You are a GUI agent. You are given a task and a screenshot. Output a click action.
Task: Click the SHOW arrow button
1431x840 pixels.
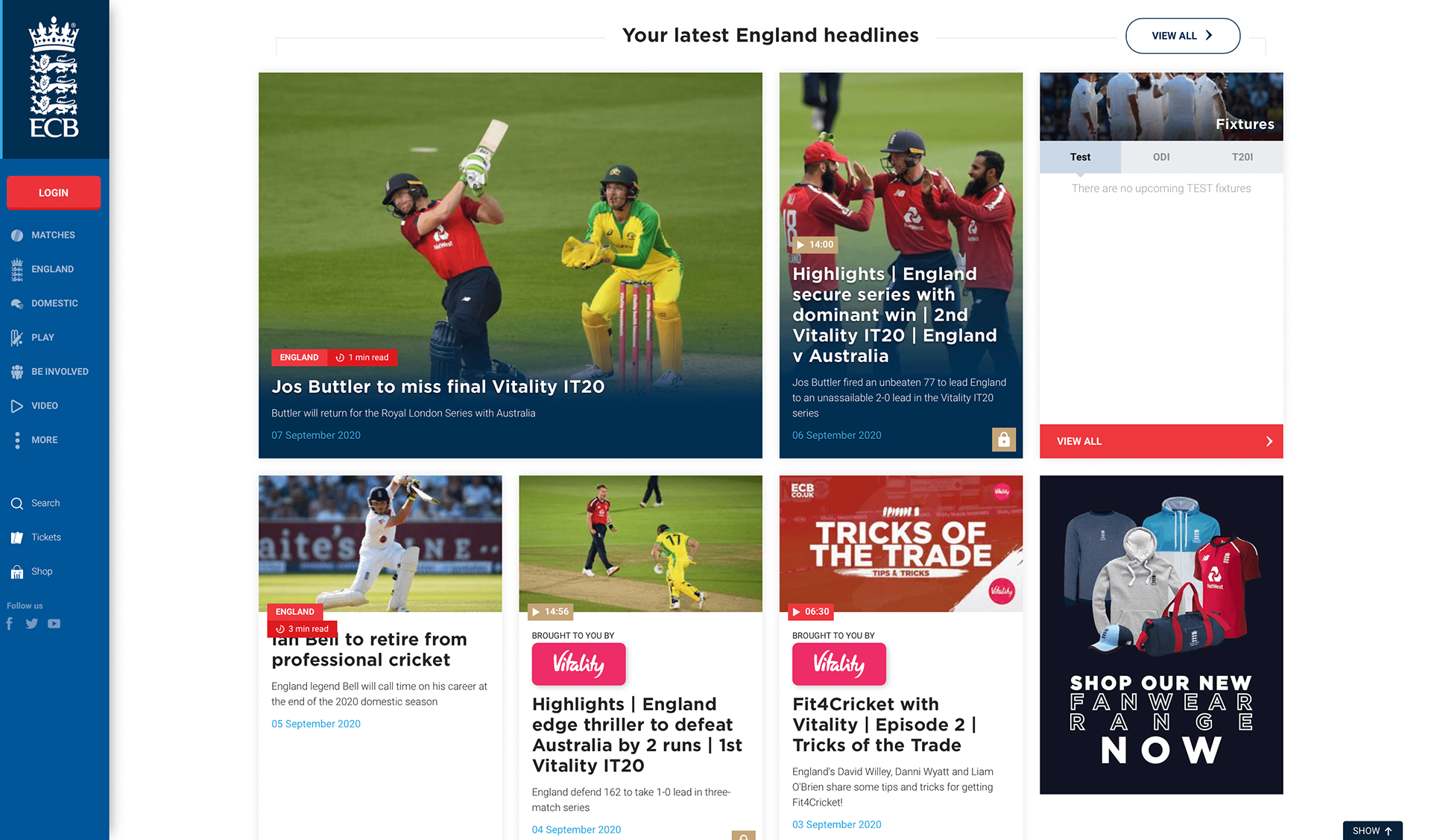pyautogui.click(x=1373, y=830)
